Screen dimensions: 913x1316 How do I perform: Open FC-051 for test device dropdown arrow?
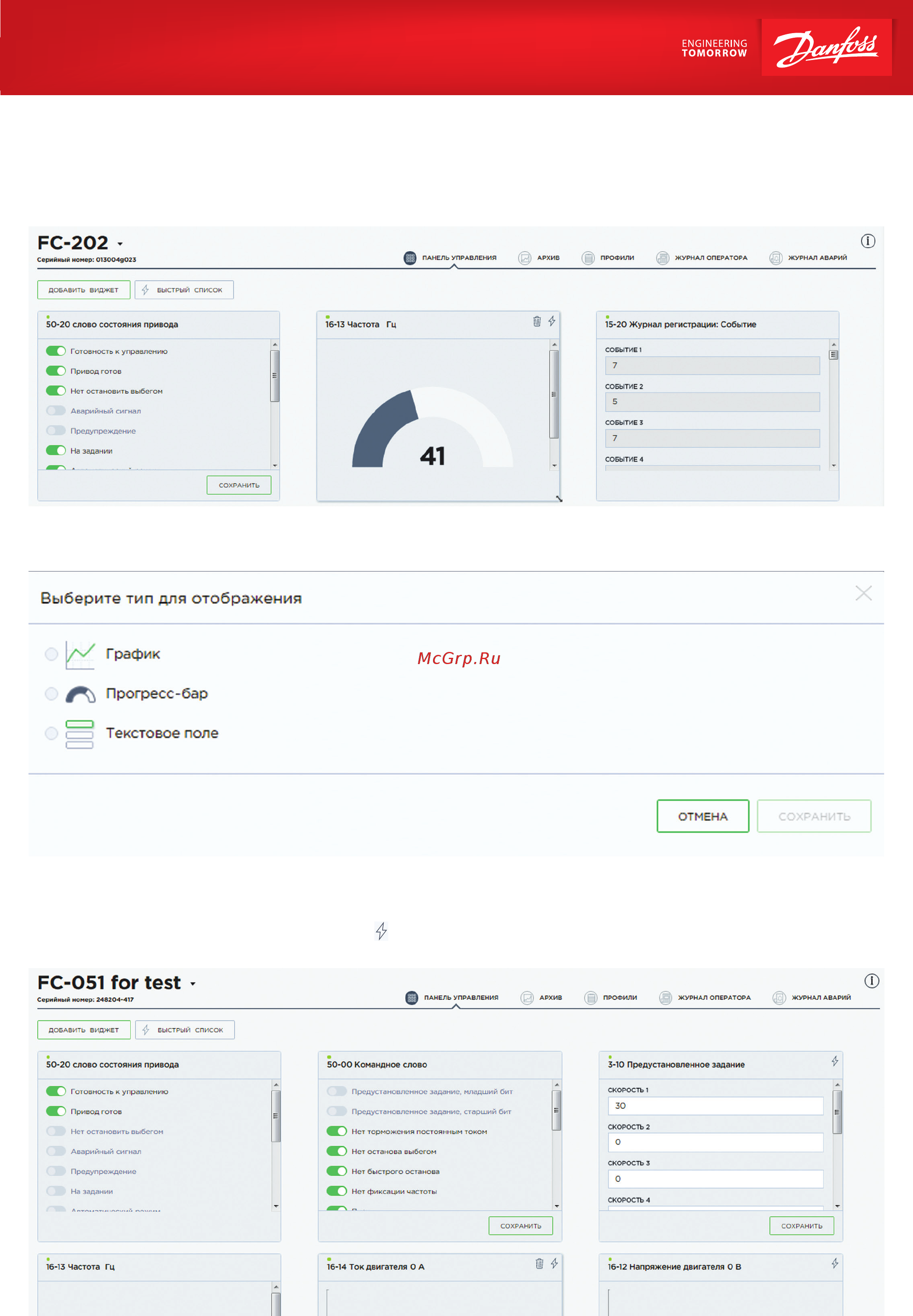(x=193, y=984)
